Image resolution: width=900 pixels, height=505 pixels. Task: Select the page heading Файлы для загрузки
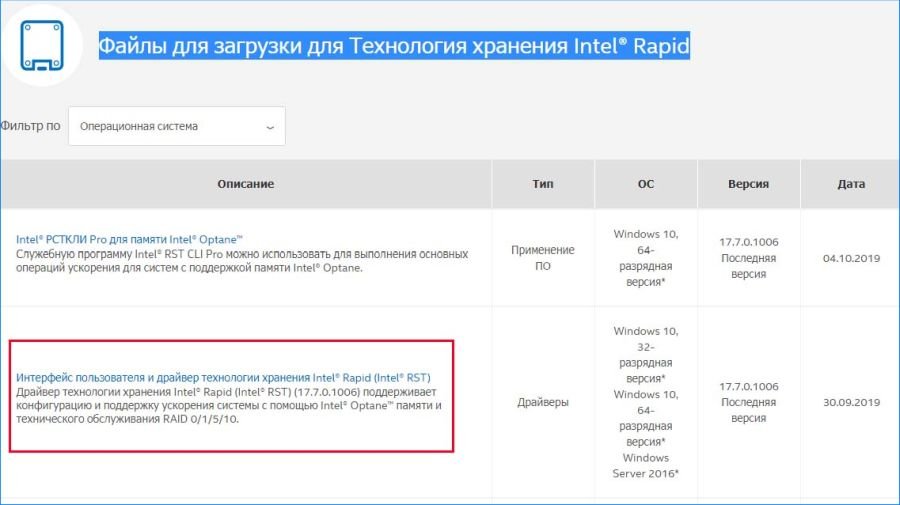[x=394, y=45]
